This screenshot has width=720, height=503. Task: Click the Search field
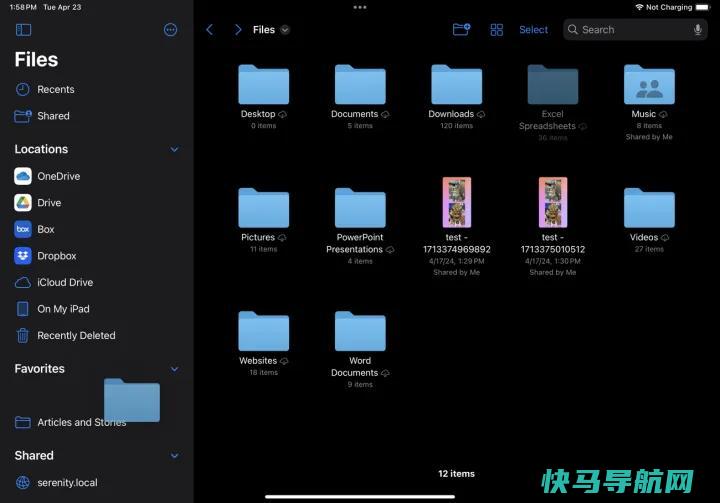pyautogui.click(x=635, y=30)
